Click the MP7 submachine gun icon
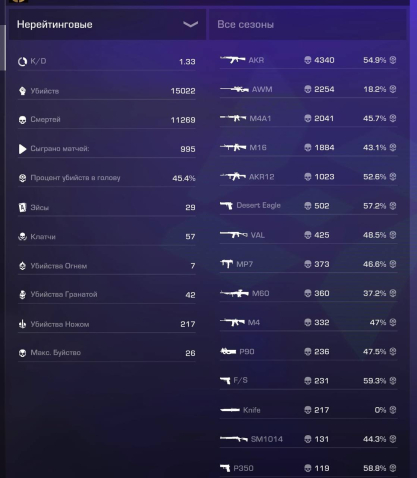Image resolution: width=417 pixels, height=478 pixels. click(x=227, y=264)
